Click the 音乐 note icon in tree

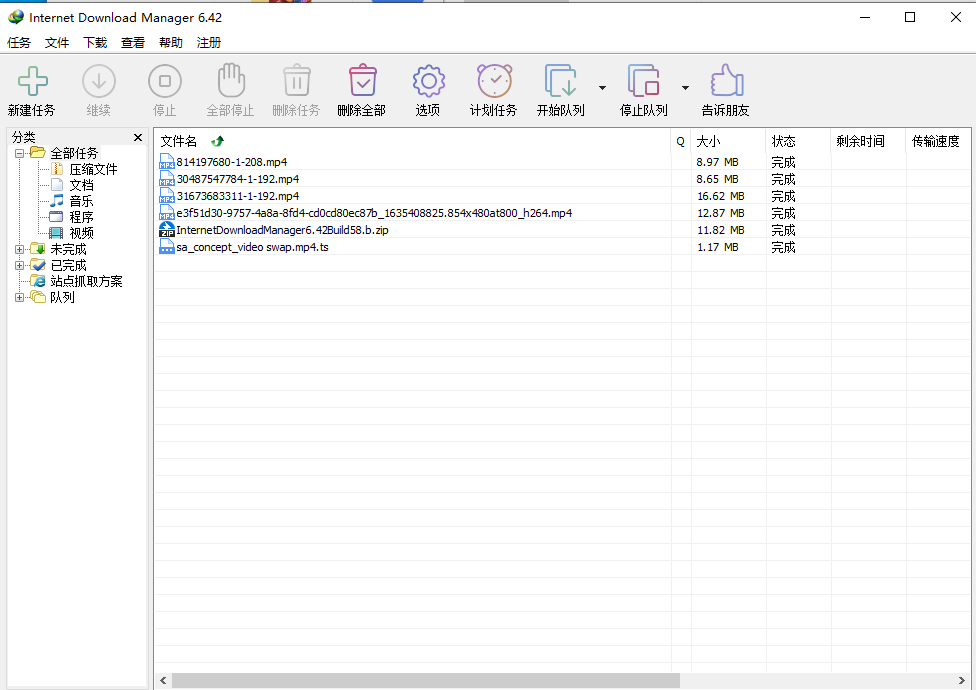click(x=57, y=200)
